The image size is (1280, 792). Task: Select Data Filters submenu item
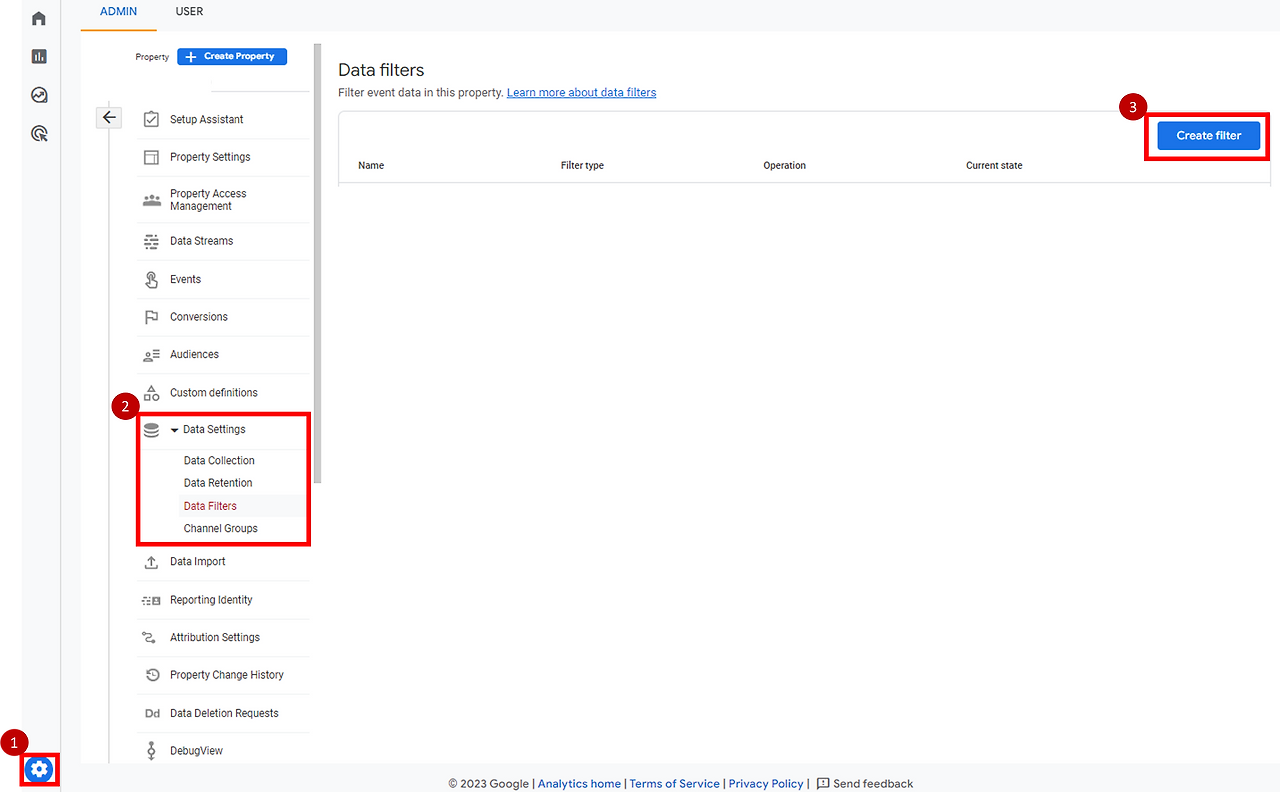pos(210,506)
